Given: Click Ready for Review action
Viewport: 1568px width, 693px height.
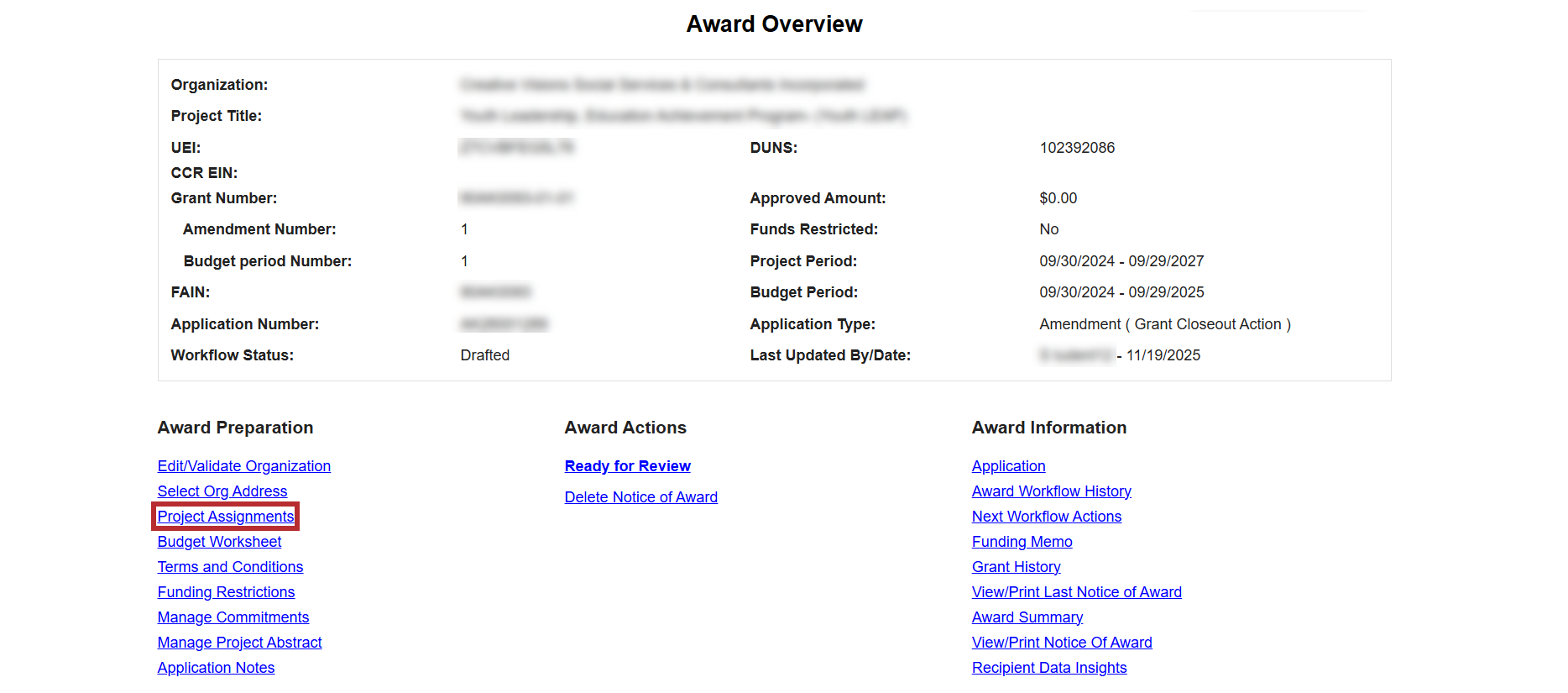Looking at the screenshot, I should (x=627, y=466).
